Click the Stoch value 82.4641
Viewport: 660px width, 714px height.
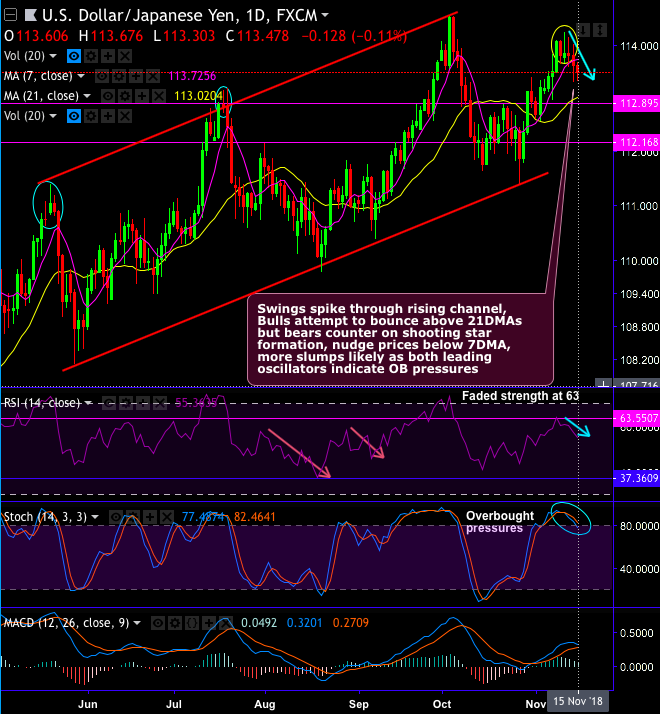tap(255, 517)
